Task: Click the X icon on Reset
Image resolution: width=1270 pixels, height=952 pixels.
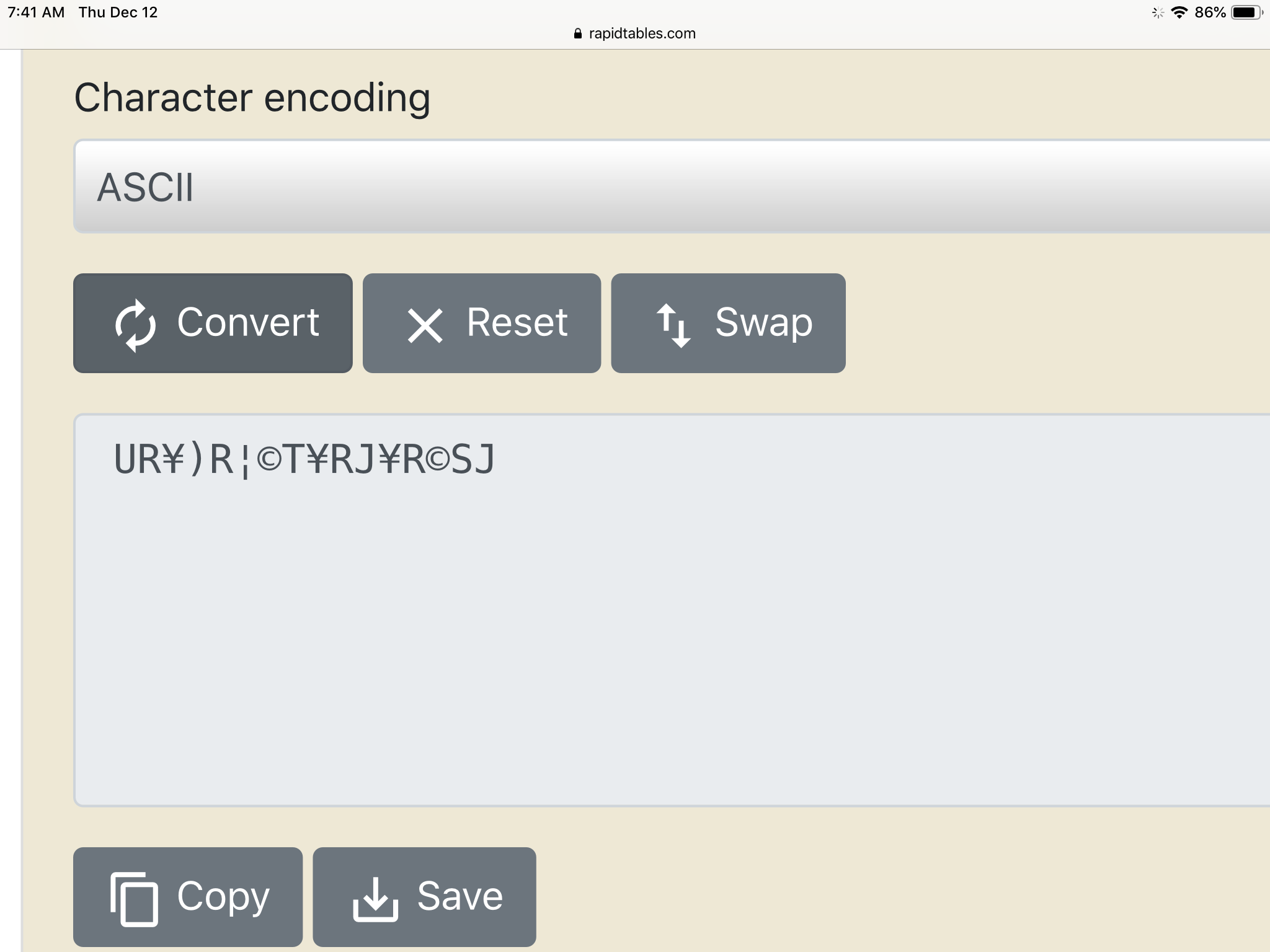Action: (425, 325)
